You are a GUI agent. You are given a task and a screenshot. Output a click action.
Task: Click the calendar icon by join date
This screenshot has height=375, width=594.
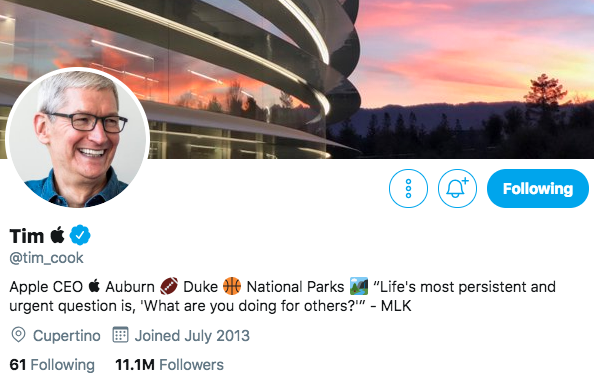coord(120,334)
